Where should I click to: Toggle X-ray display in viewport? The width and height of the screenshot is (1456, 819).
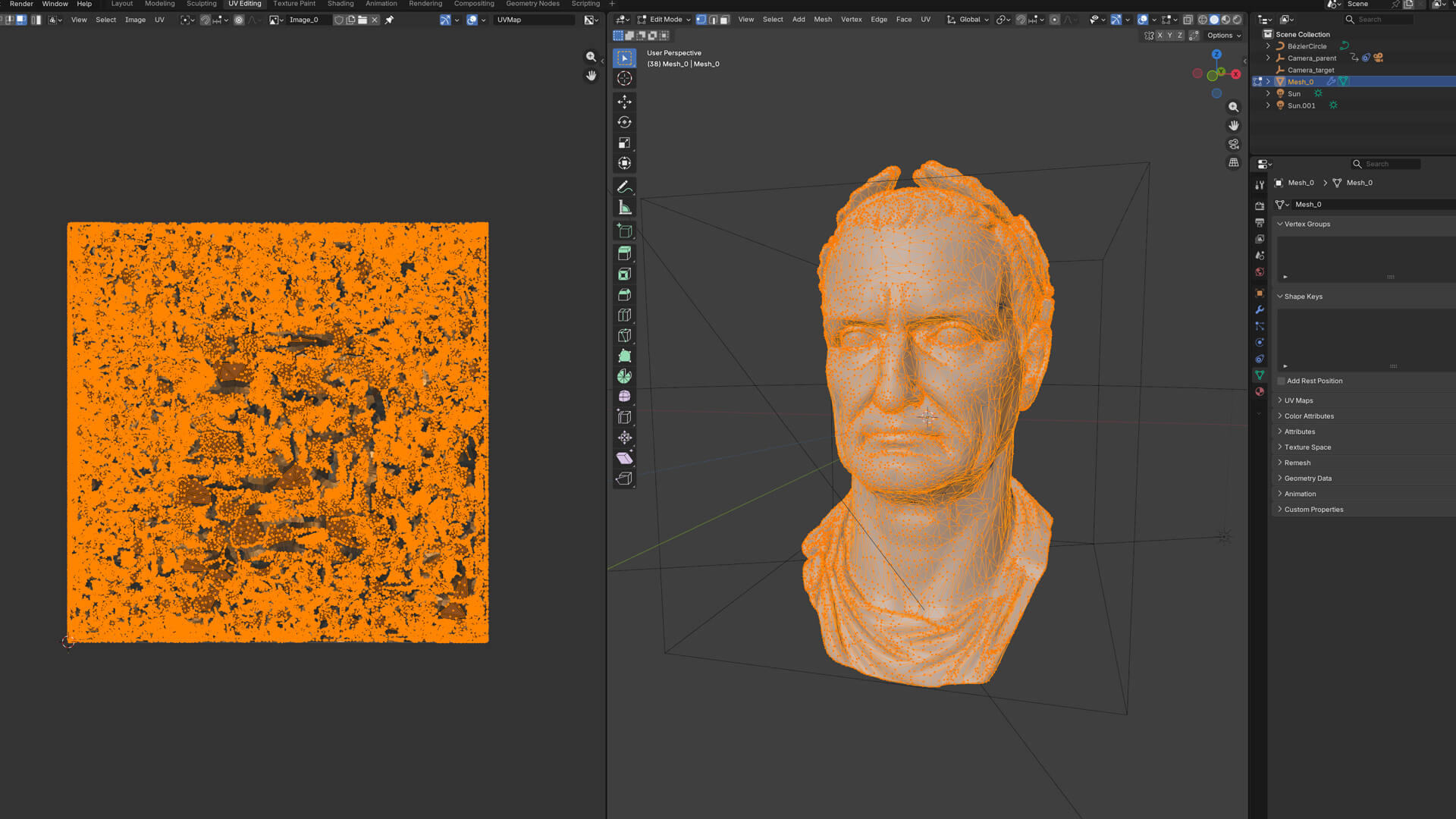coord(1188,20)
